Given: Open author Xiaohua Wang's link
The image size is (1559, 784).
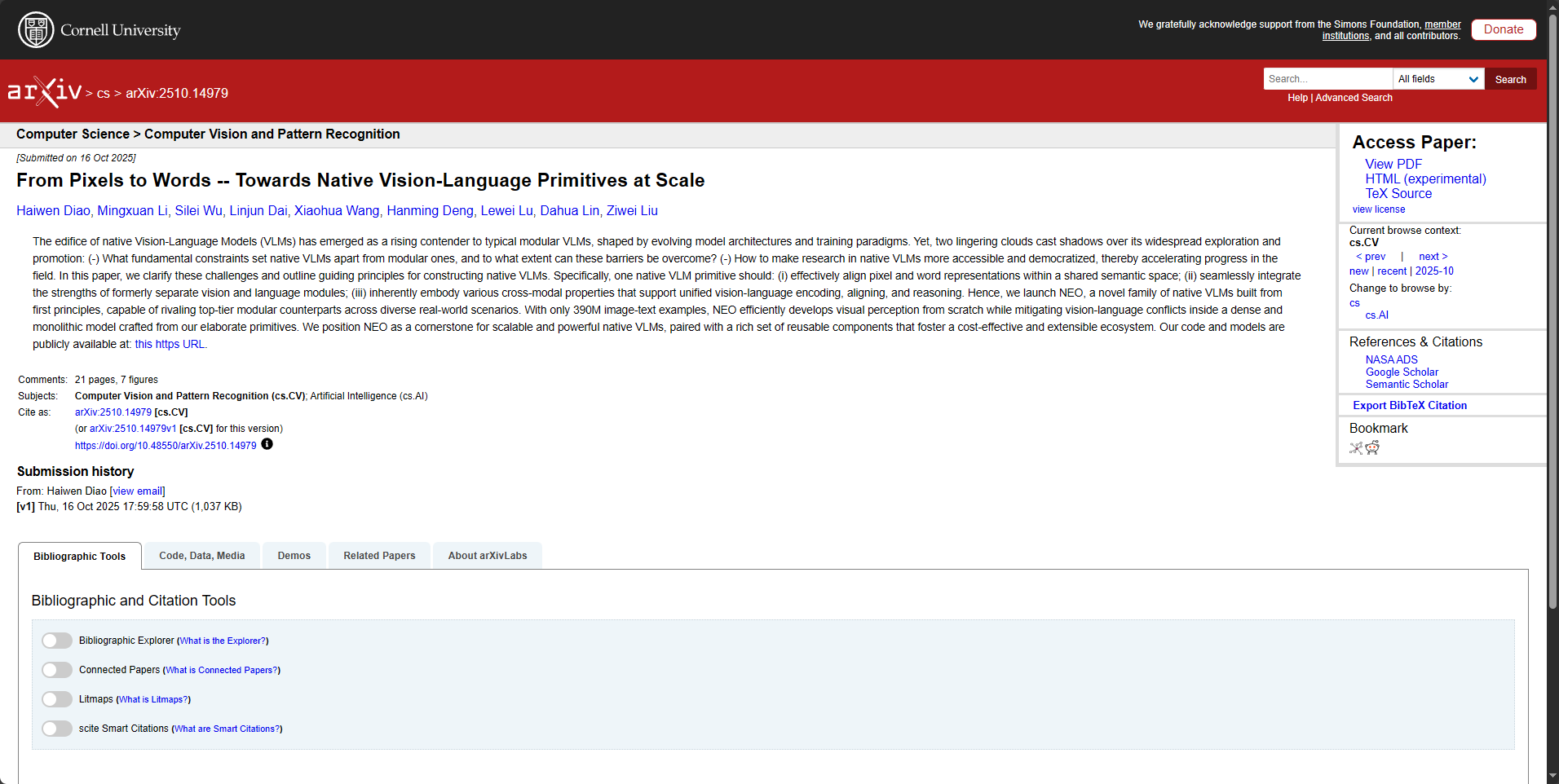Looking at the screenshot, I should [337, 210].
